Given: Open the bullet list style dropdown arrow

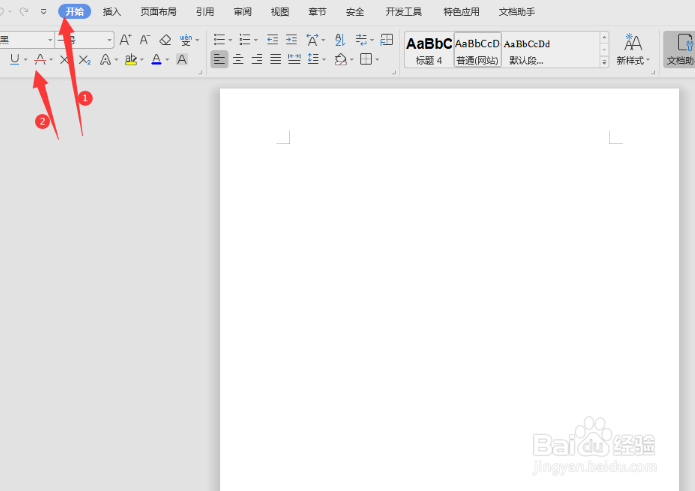Looking at the screenshot, I should pos(230,40).
